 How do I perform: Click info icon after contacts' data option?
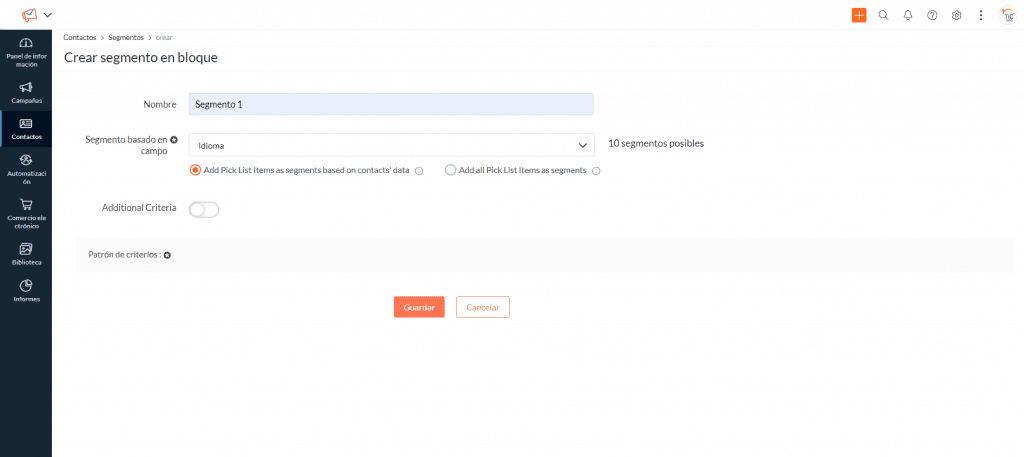[x=419, y=171]
